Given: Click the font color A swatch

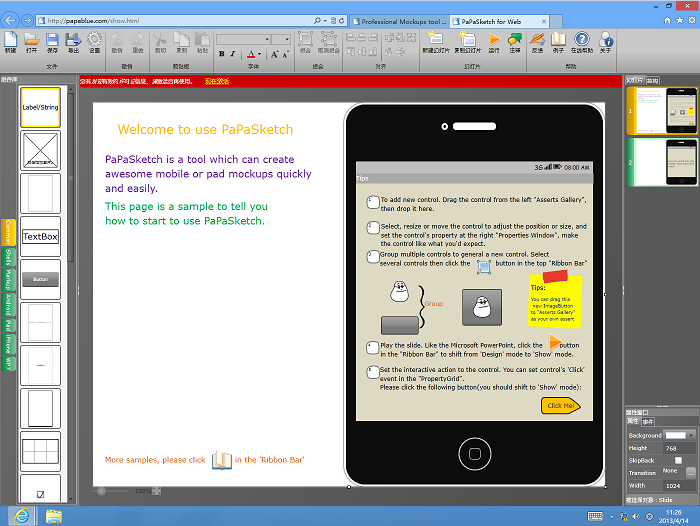Looking at the screenshot, I should tap(251, 54).
